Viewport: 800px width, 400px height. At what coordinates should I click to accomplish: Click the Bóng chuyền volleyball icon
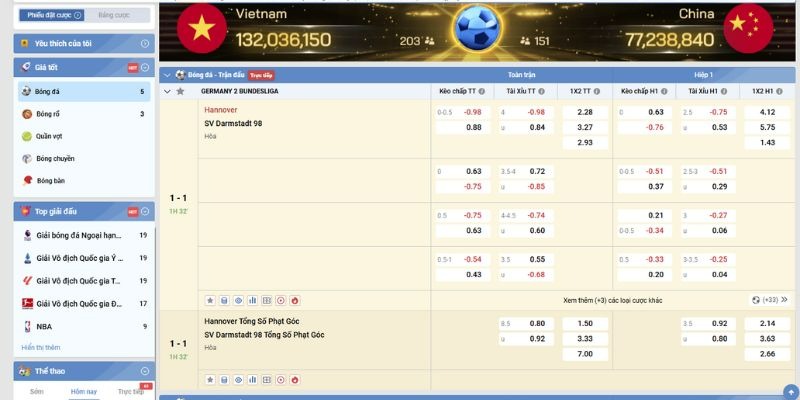click(x=26, y=159)
